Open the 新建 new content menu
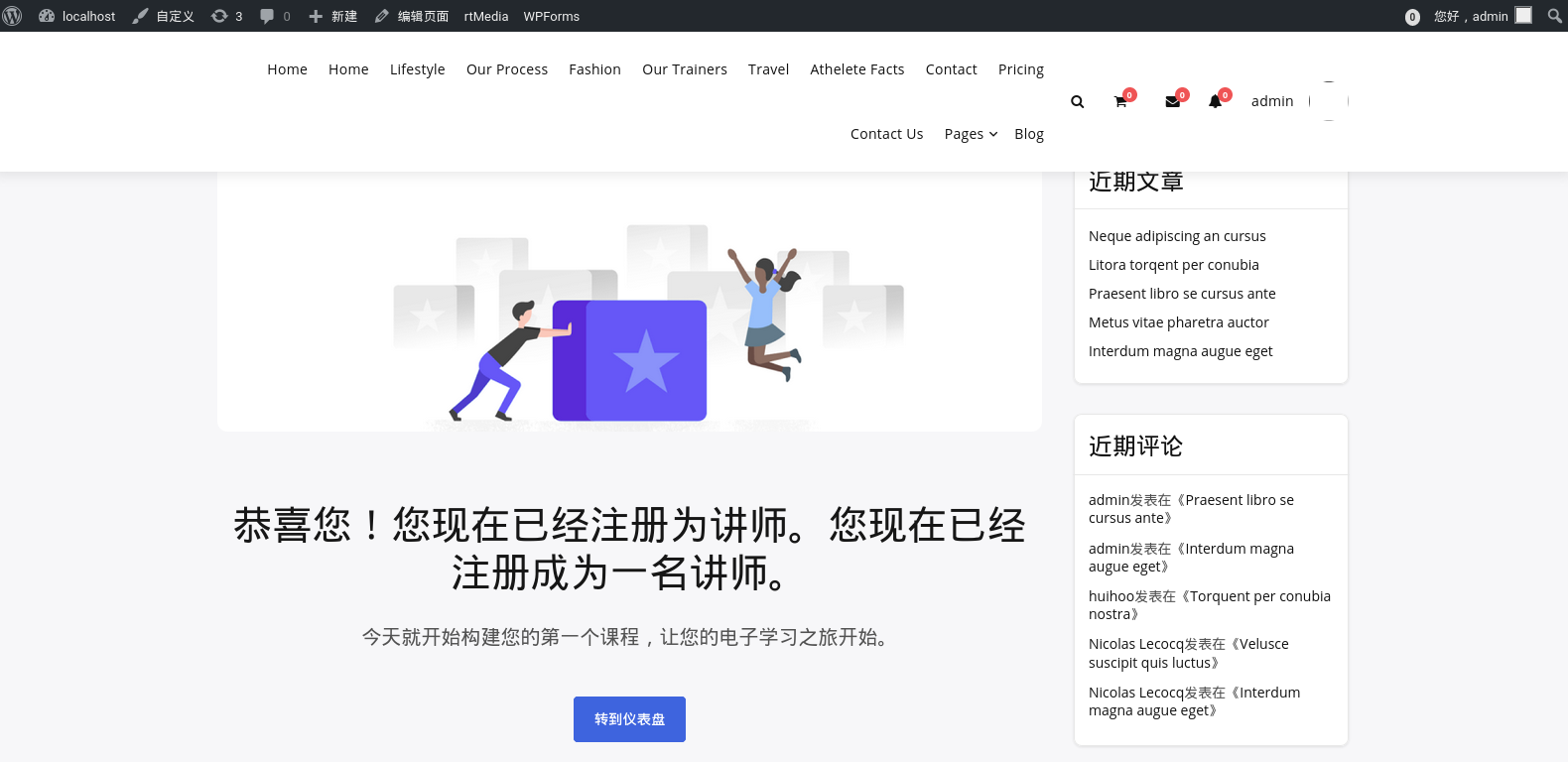The image size is (1568, 762). click(332, 16)
